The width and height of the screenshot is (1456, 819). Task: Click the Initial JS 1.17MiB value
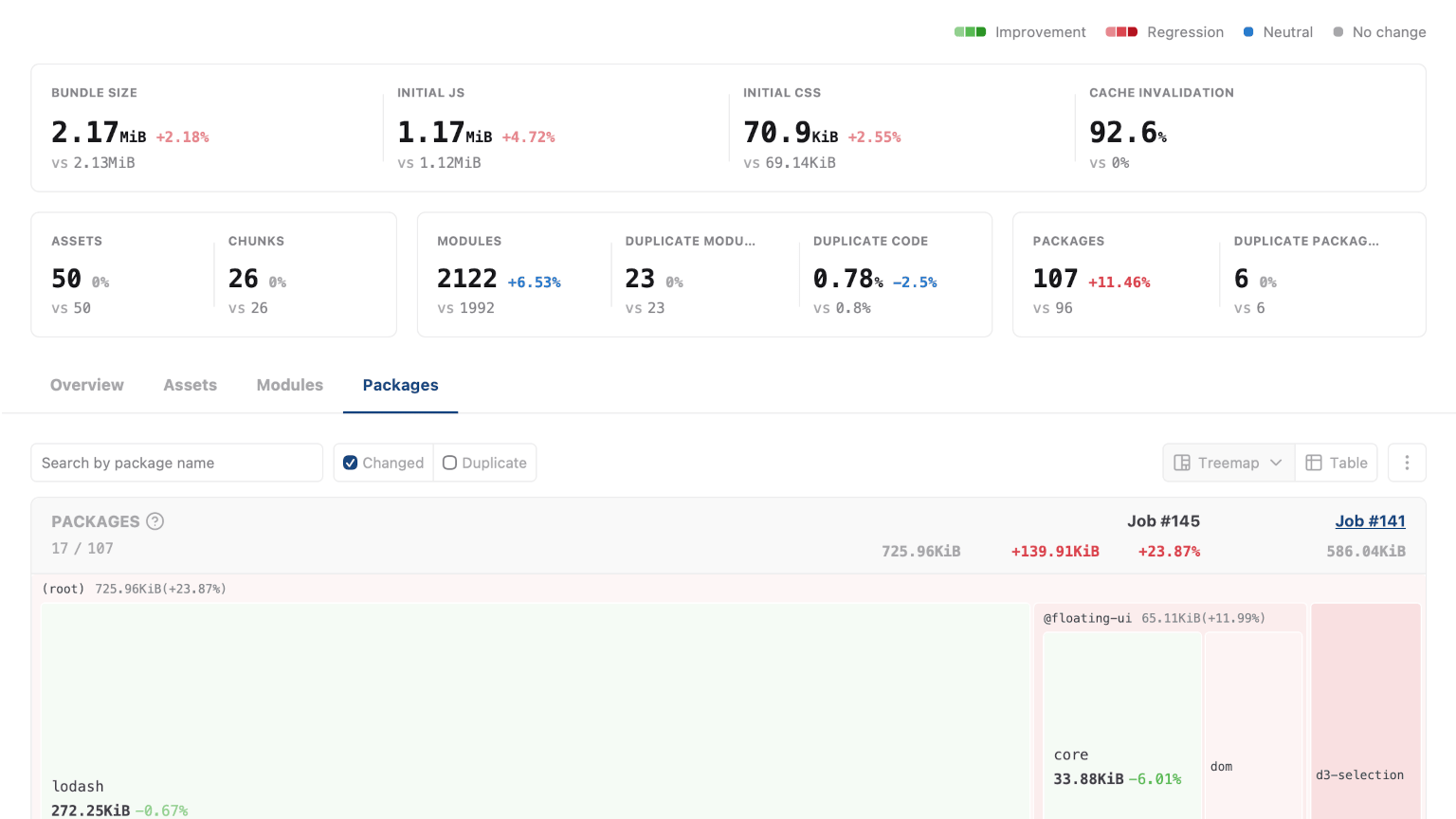(x=445, y=133)
